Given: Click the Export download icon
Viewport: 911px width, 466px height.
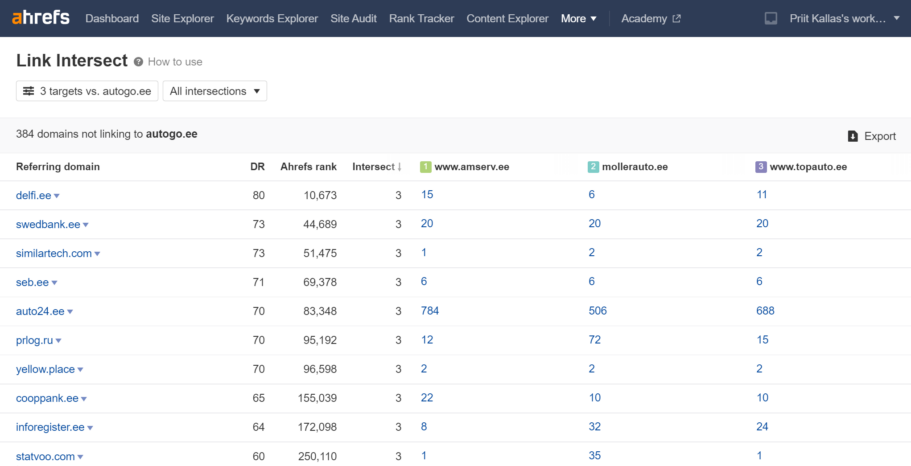Looking at the screenshot, I should point(852,136).
